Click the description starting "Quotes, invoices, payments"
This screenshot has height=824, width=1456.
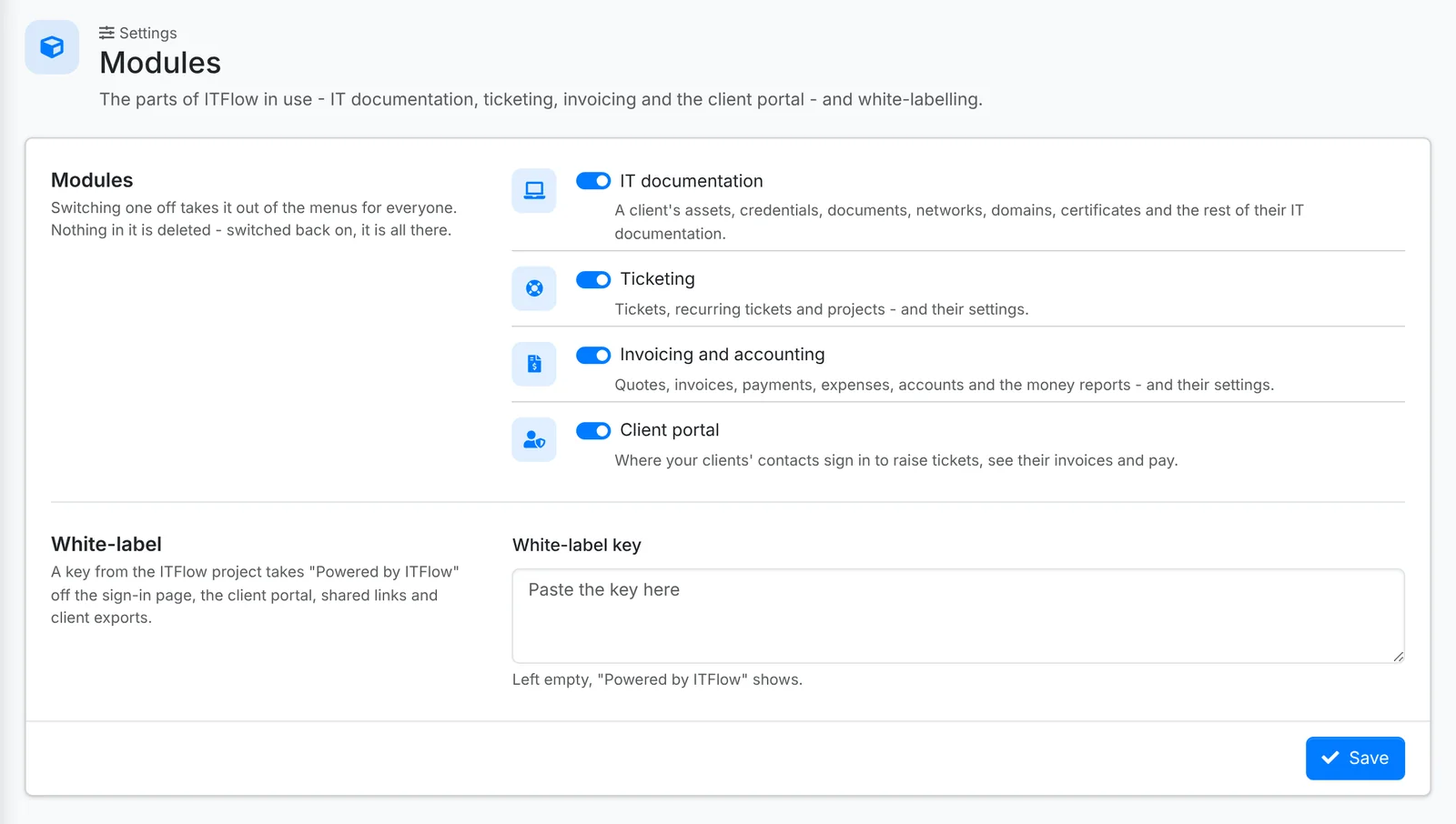[x=945, y=385]
